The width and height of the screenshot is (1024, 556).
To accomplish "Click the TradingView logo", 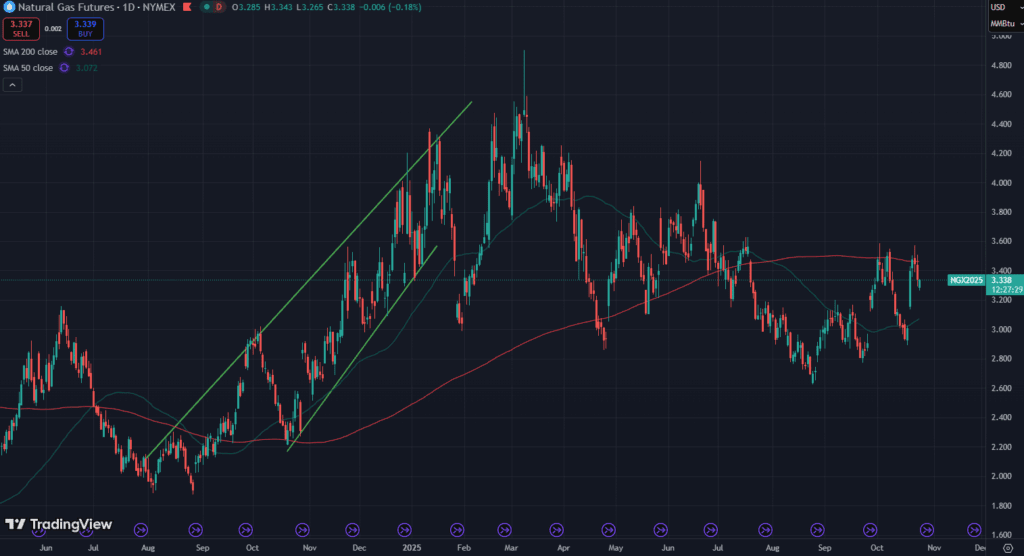I will (x=56, y=525).
